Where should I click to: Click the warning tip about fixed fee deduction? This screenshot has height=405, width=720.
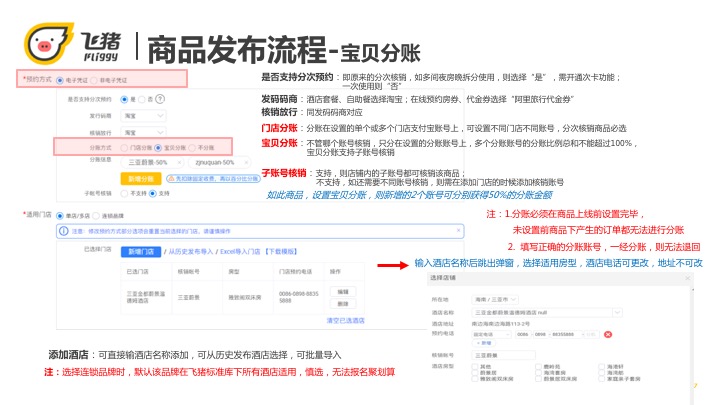click(x=213, y=178)
